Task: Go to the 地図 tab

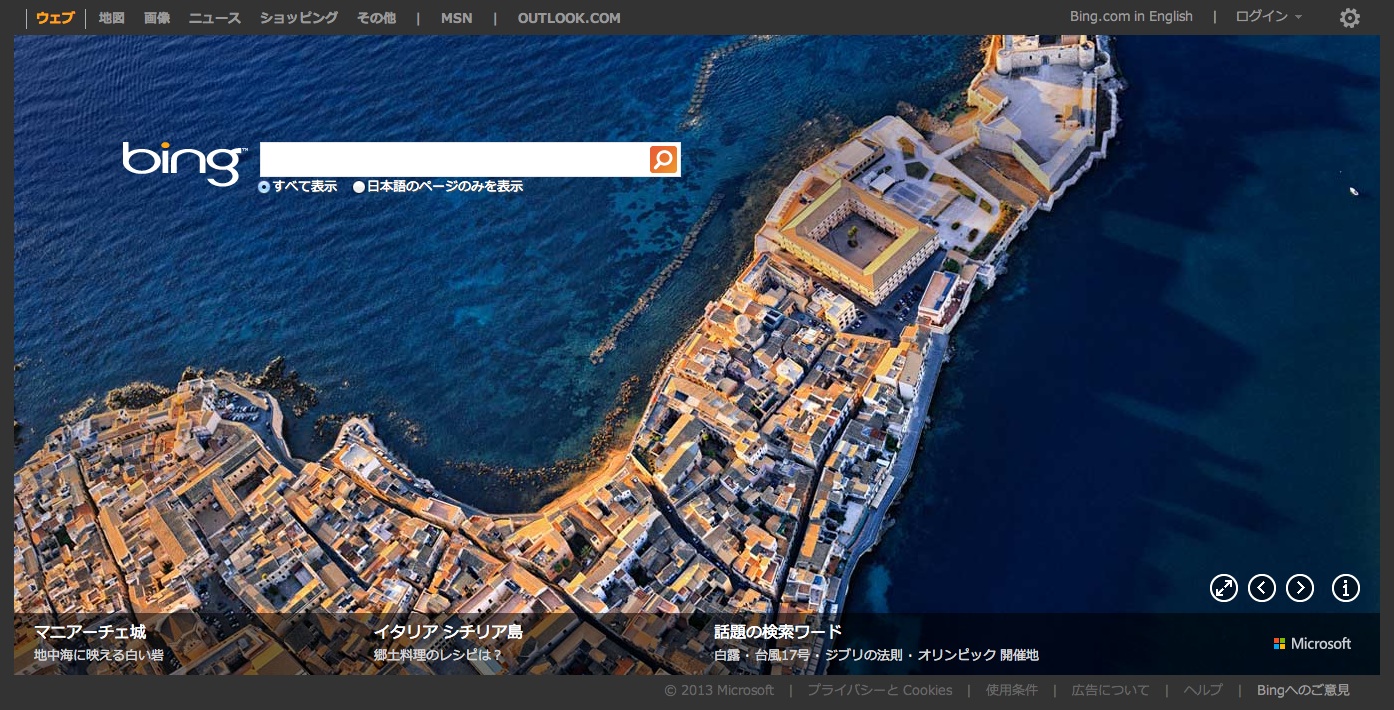Action: [112, 18]
